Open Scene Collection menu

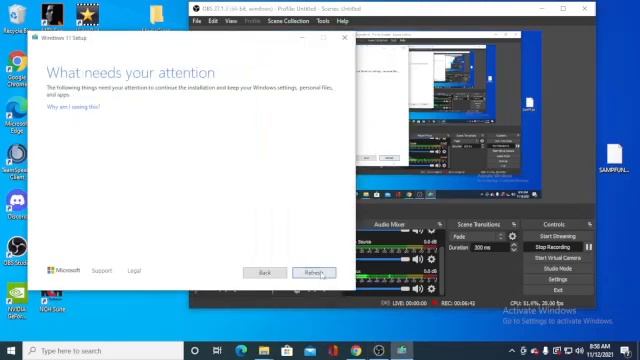[x=288, y=21]
